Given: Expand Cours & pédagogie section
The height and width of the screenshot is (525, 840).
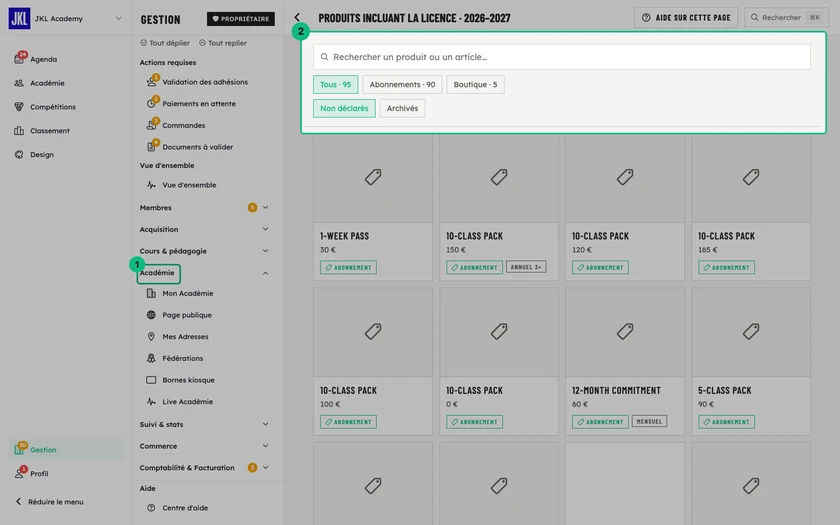Looking at the screenshot, I should click(x=265, y=251).
